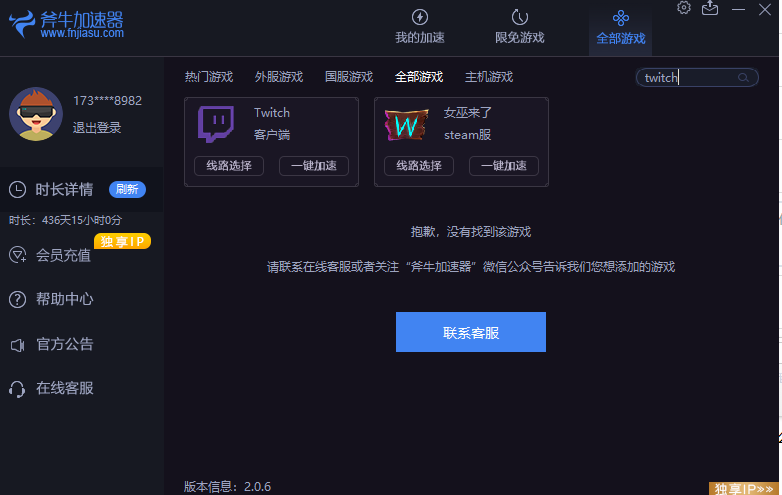Click 退出登录 link
Viewport: 782px width, 495px height.
coord(97,128)
